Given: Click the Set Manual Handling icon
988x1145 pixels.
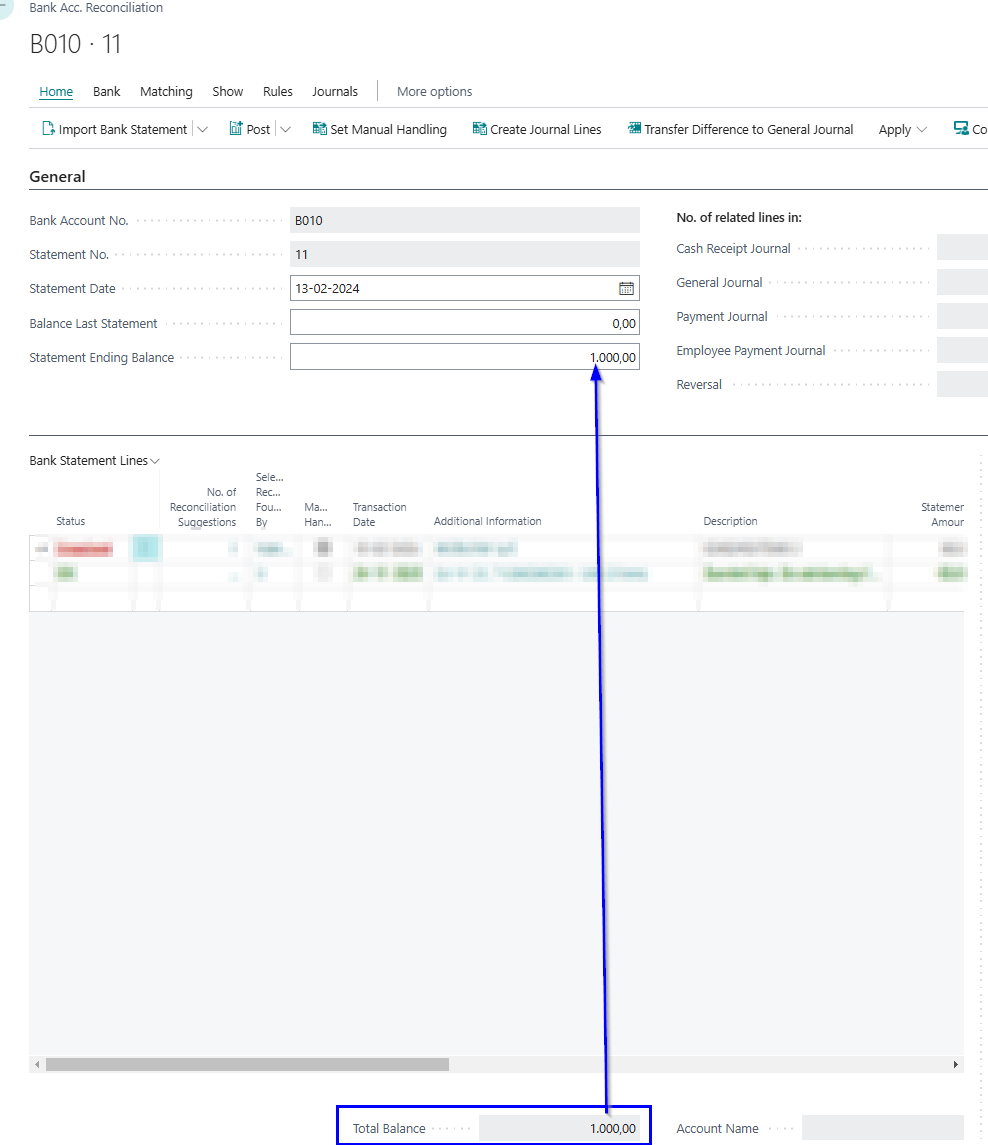Looking at the screenshot, I should point(320,129).
